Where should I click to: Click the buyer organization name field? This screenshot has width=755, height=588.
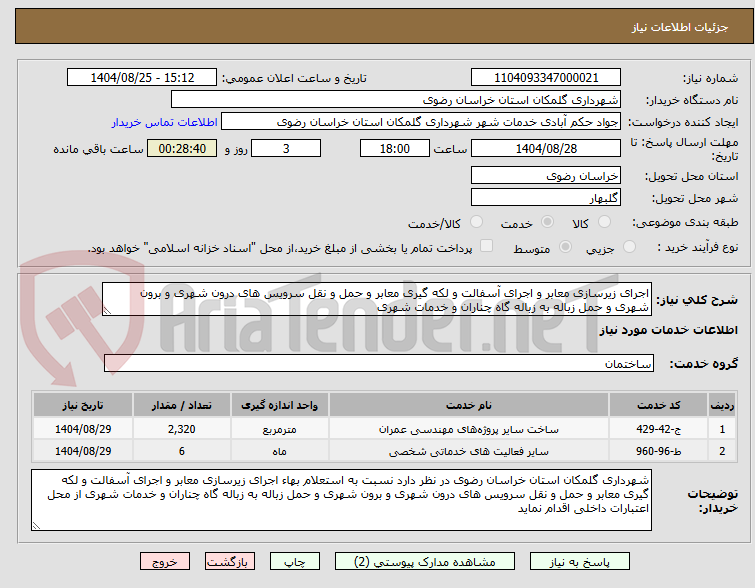396,100
